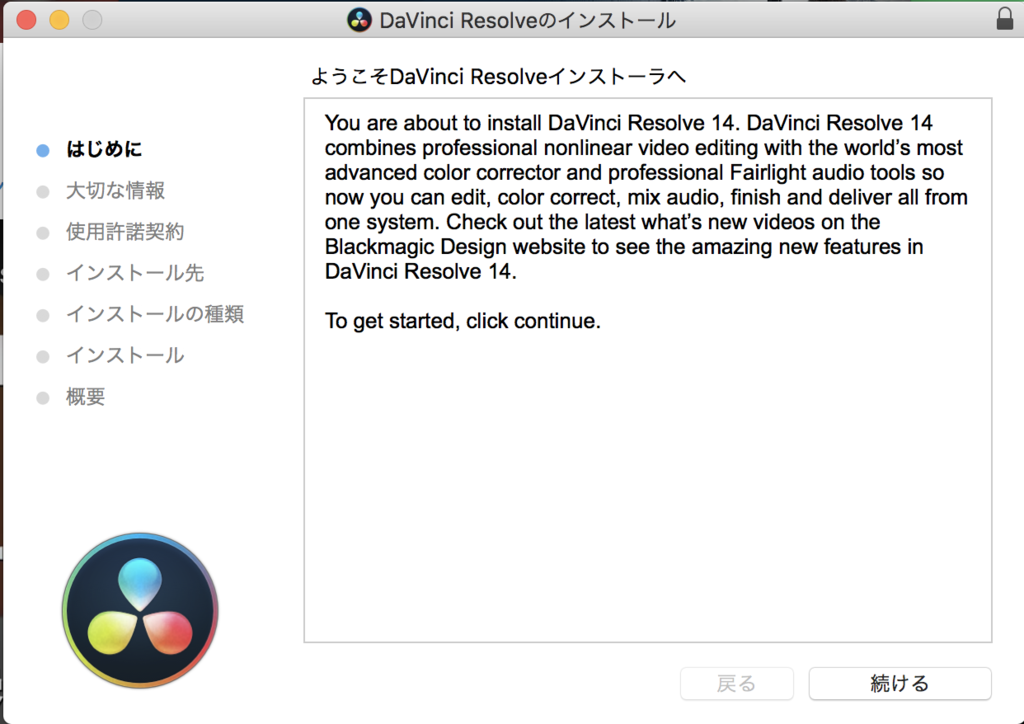Click the 続ける continue button
The width and height of the screenshot is (1024, 724).
tap(900, 683)
